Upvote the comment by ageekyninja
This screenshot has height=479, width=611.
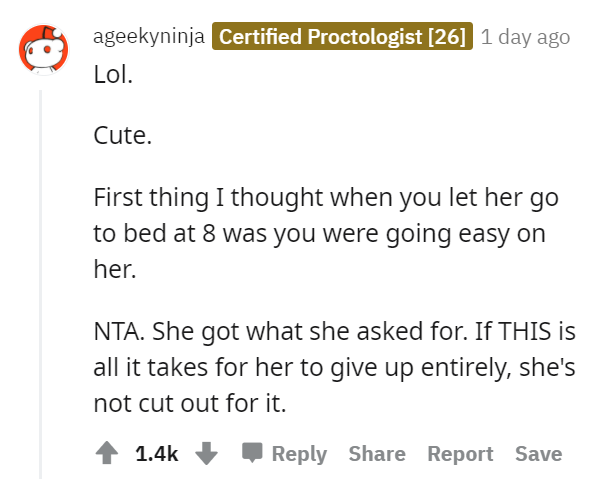point(106,453)
